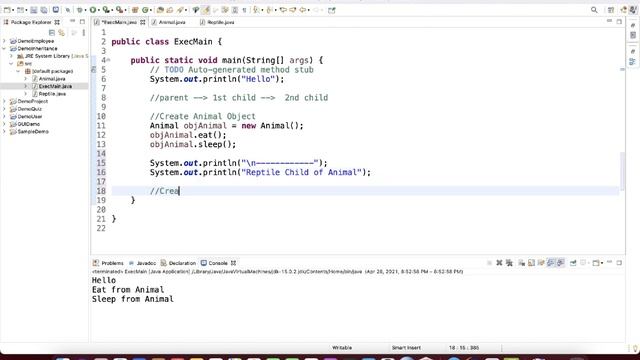The width and height of the screenshot is (640, 360).
Task: Save the current file with Save icon
Action: tap(33, 10)
